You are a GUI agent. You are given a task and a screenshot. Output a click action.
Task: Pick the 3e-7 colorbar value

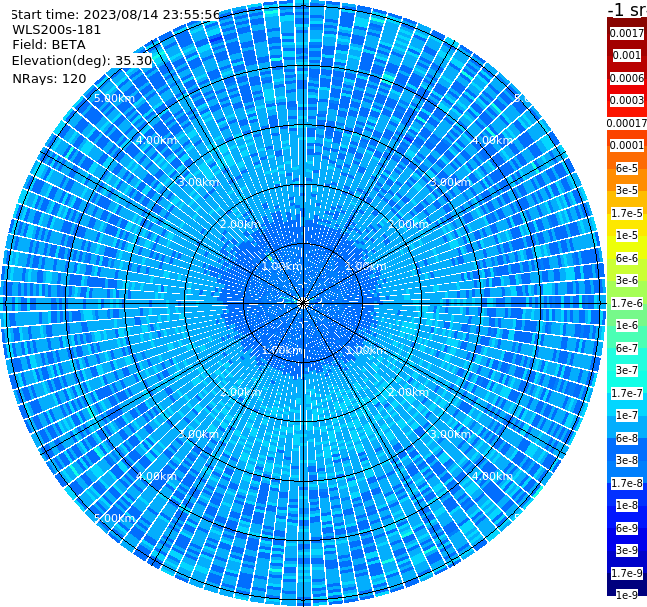627,370
